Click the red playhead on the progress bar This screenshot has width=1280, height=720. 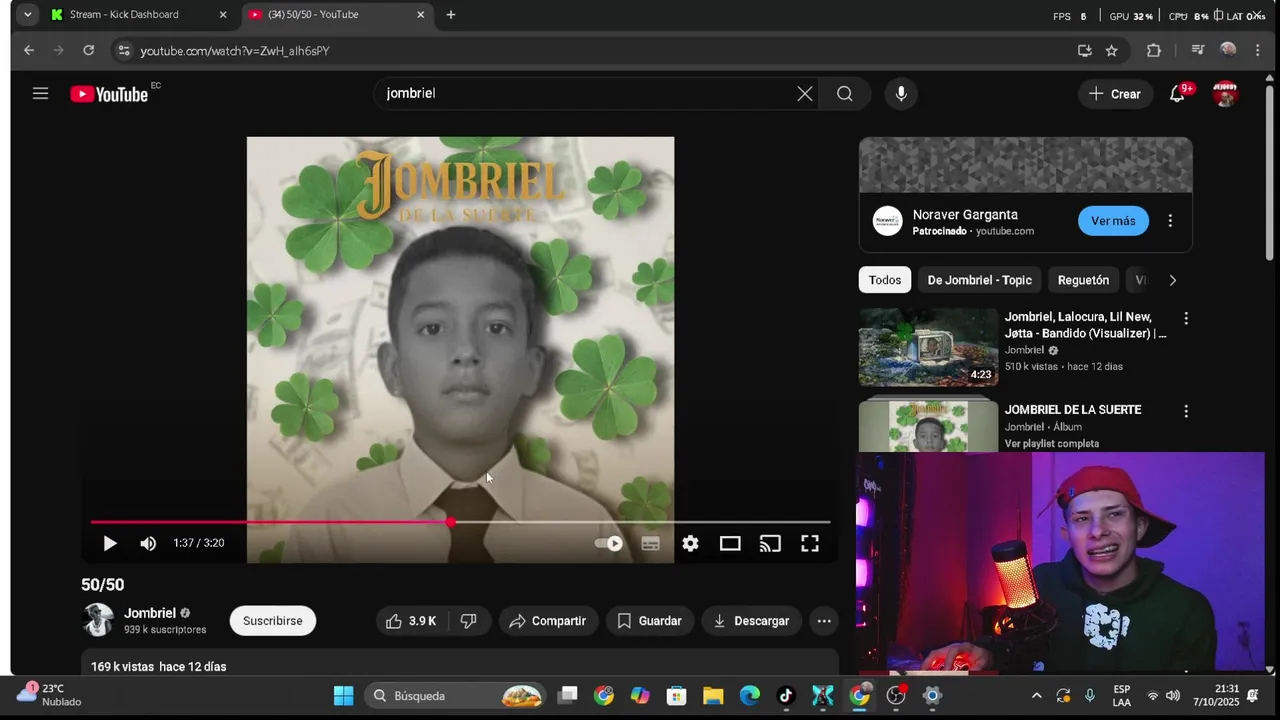[451, 522]
